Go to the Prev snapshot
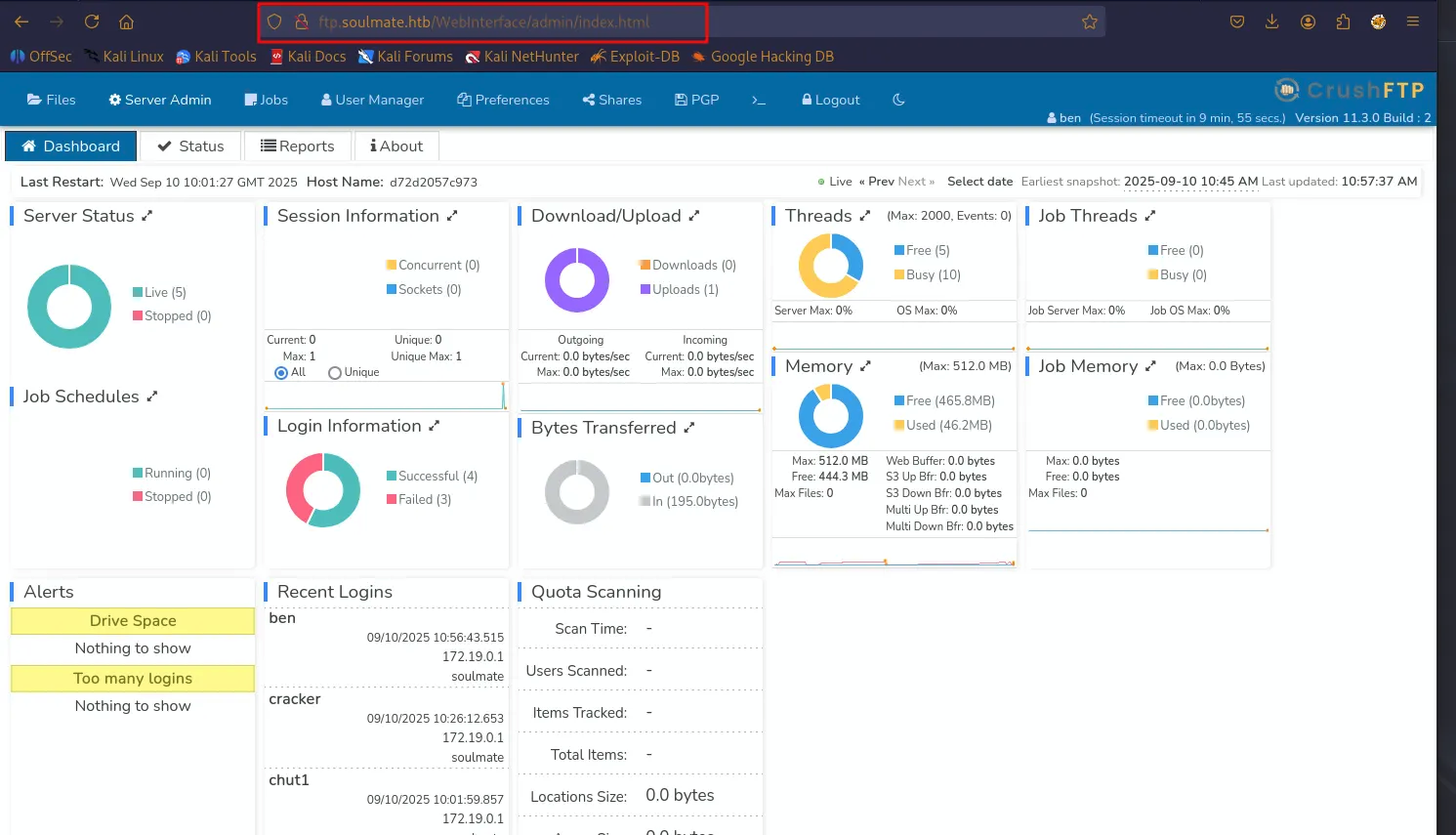The image size is (1456, 835). (x=877, y=182)
